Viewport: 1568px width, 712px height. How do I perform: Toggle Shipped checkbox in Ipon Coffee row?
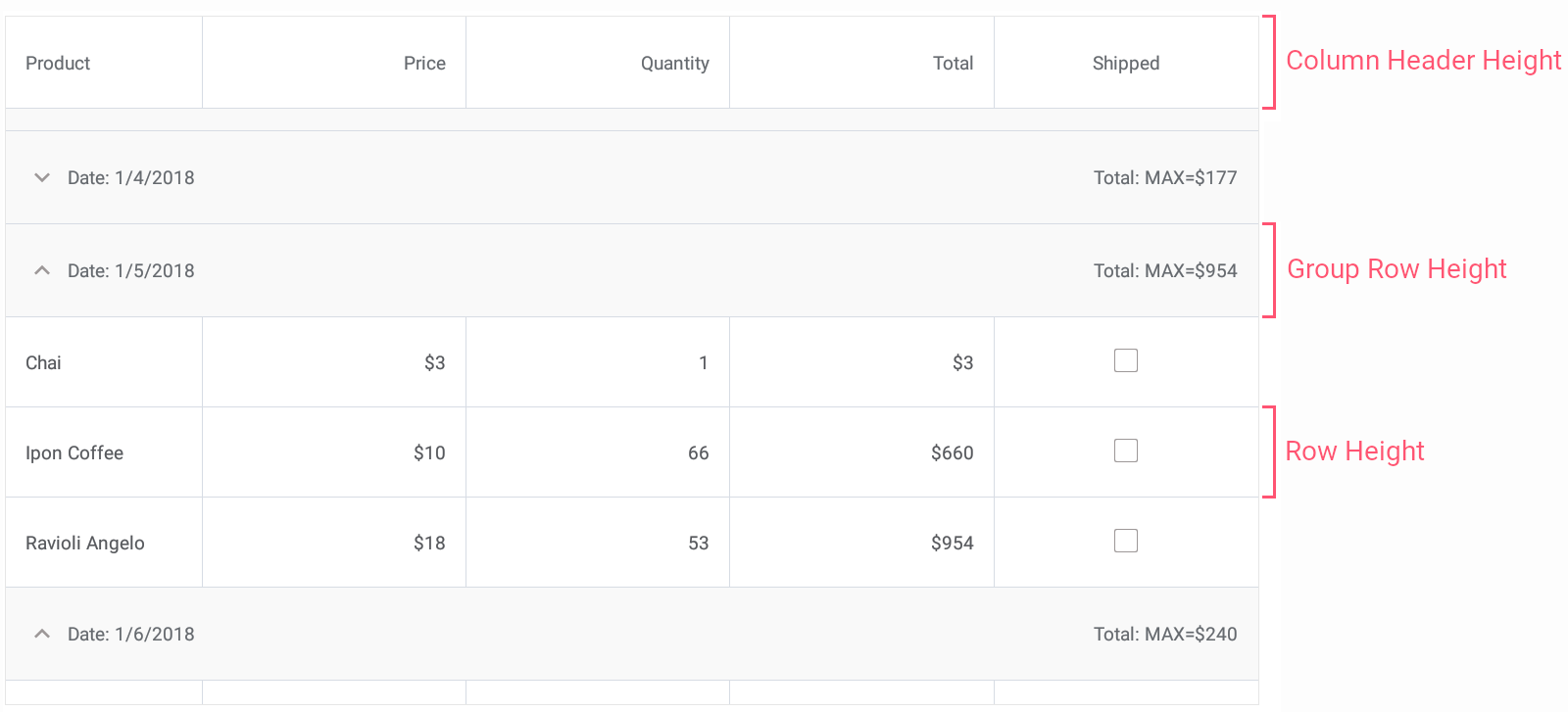click(1126, 451)
